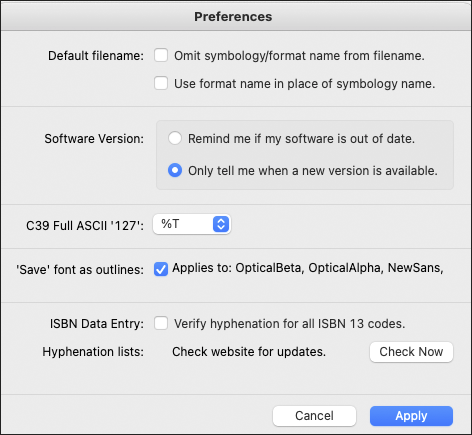Click the Applies to OpticalBeta, OpticalAlpha text
Image resolution: width=472 pixels, height=435 pixels.
point(308,268)
